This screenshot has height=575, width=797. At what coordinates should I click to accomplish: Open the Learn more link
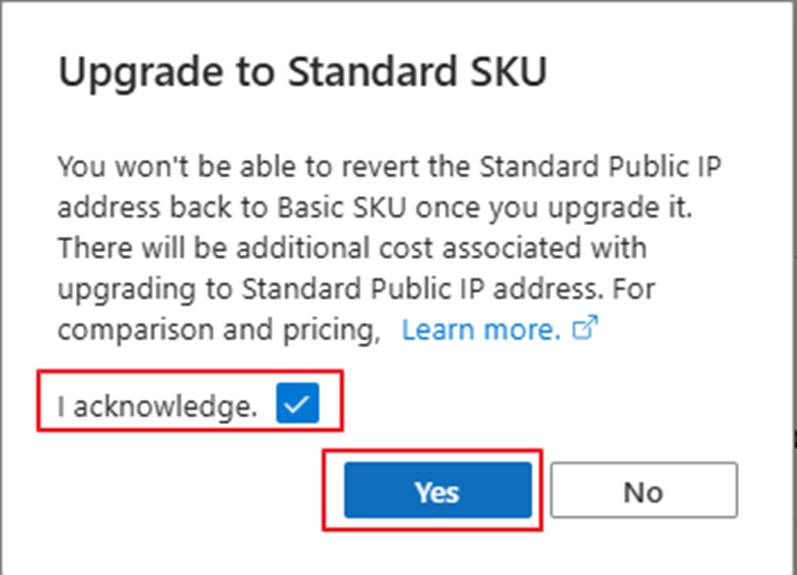click(x=480, y=330)
